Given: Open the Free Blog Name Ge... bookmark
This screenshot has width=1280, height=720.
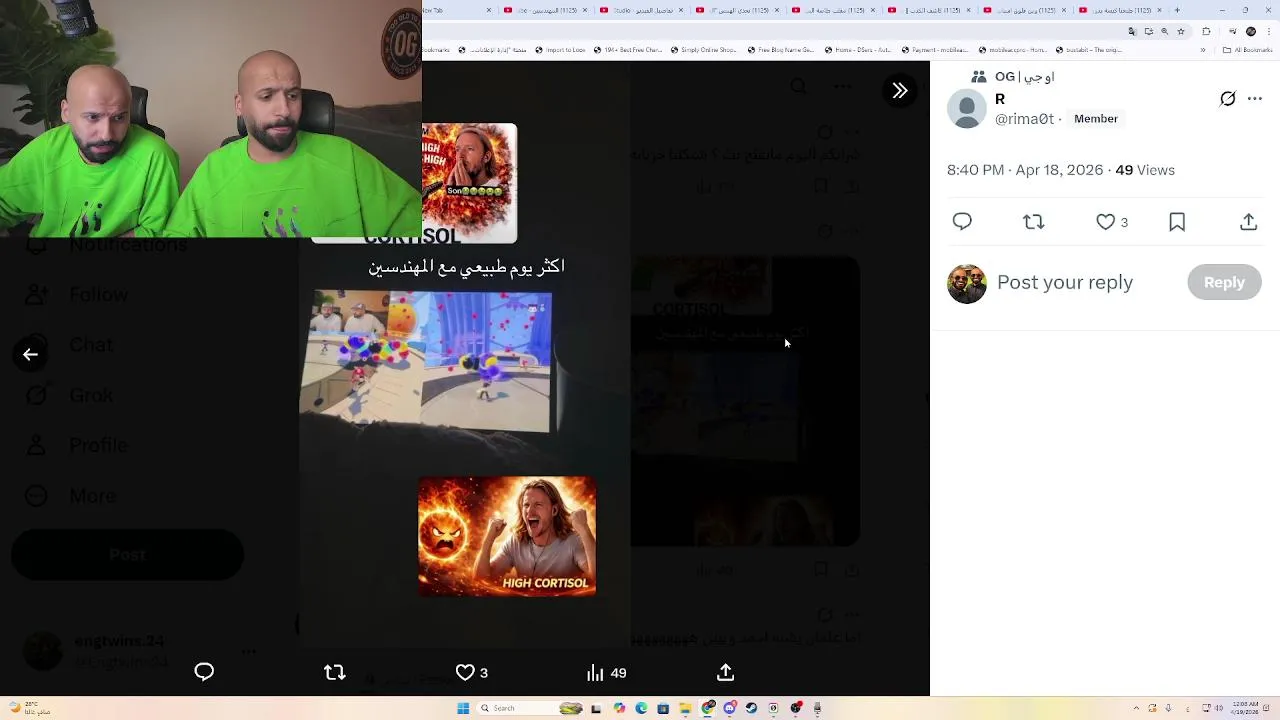Looking at the screenshot, I should pyautogui.click(x=781, y=50).
